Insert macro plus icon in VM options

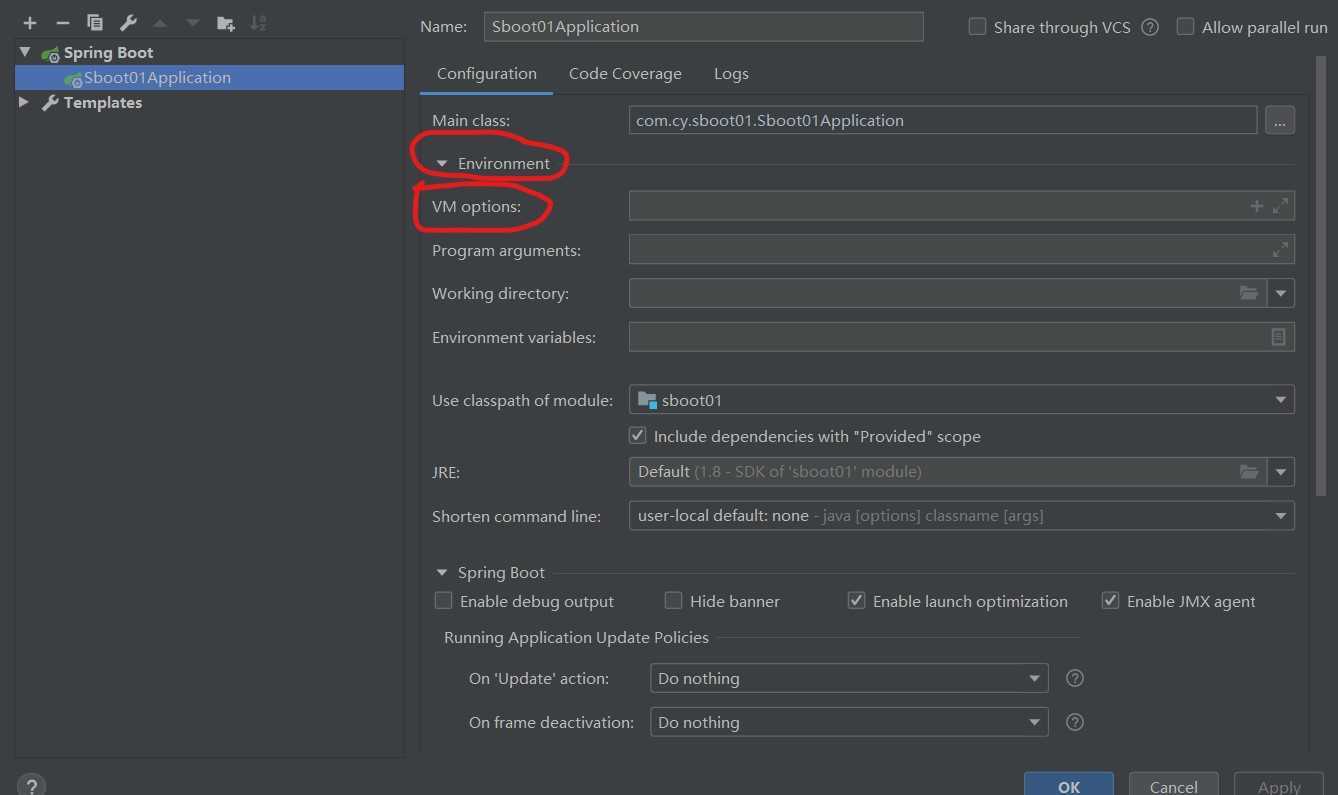(1257, 206)
